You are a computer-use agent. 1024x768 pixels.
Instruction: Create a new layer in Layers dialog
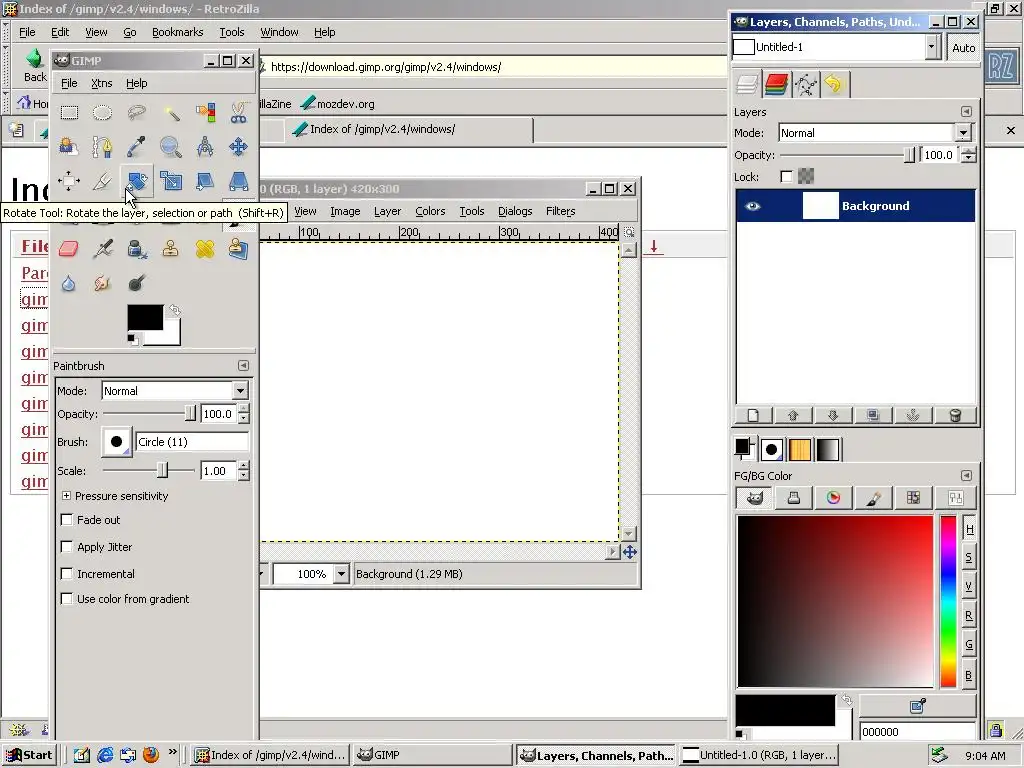tap(754, 415)
